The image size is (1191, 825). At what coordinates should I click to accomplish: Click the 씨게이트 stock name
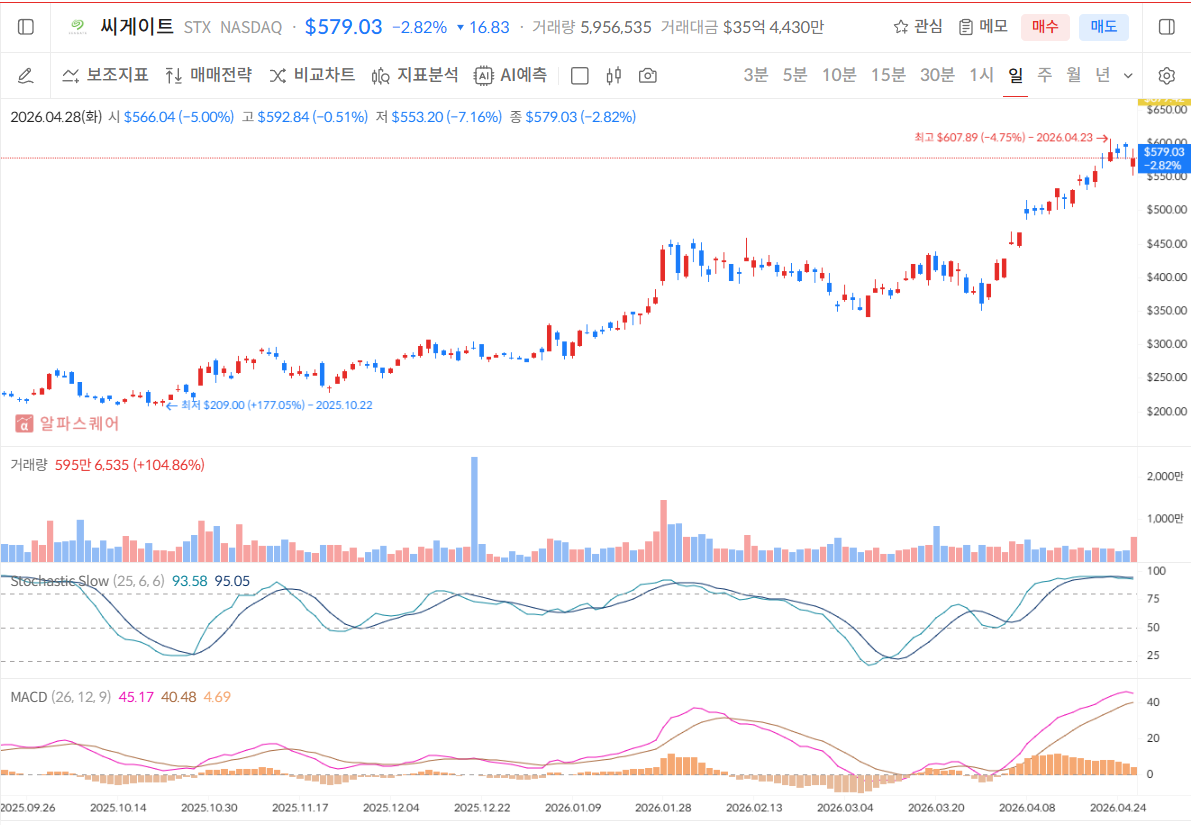pyautogui.click(x=137, y=27)
